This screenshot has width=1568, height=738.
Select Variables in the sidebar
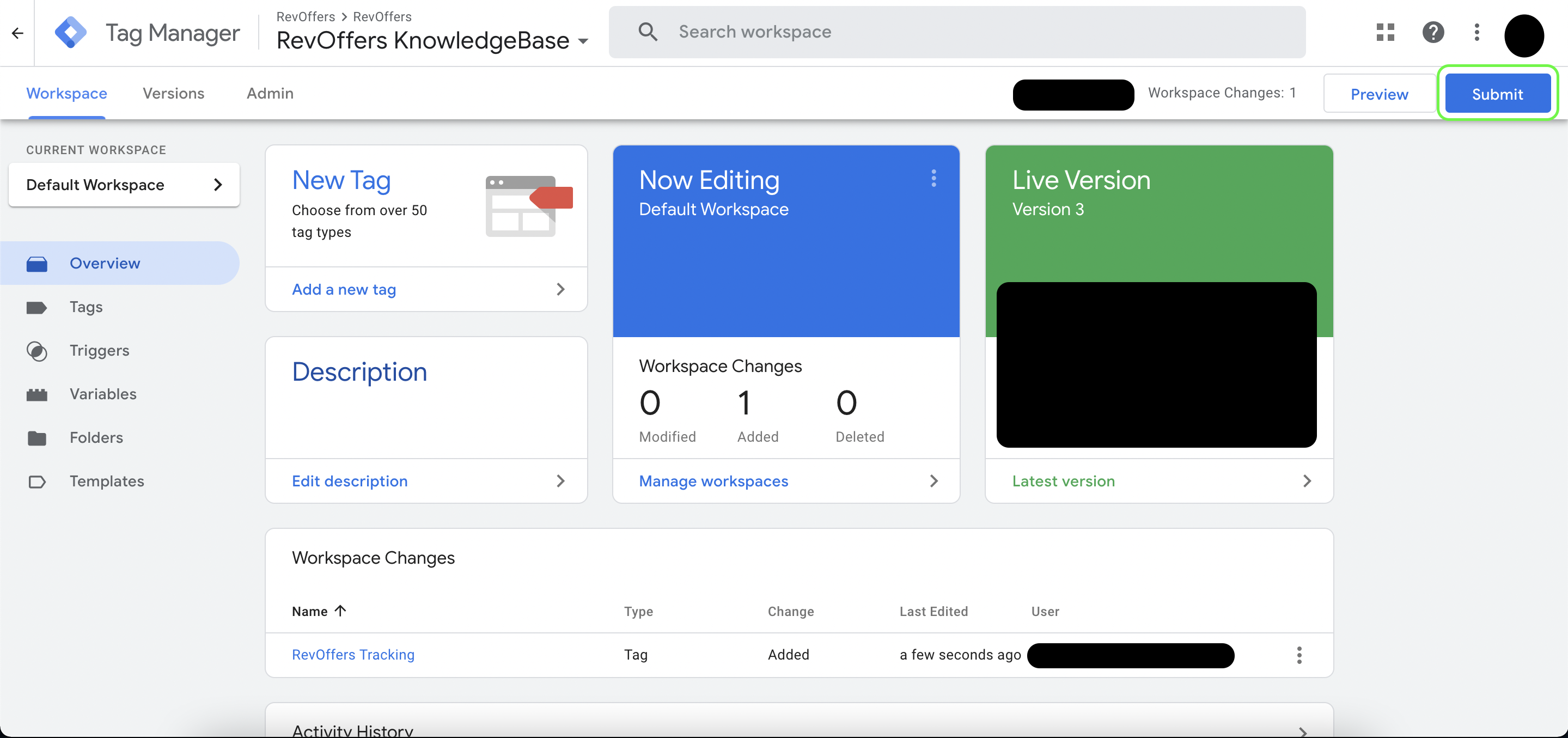click(x=119, y=394)
